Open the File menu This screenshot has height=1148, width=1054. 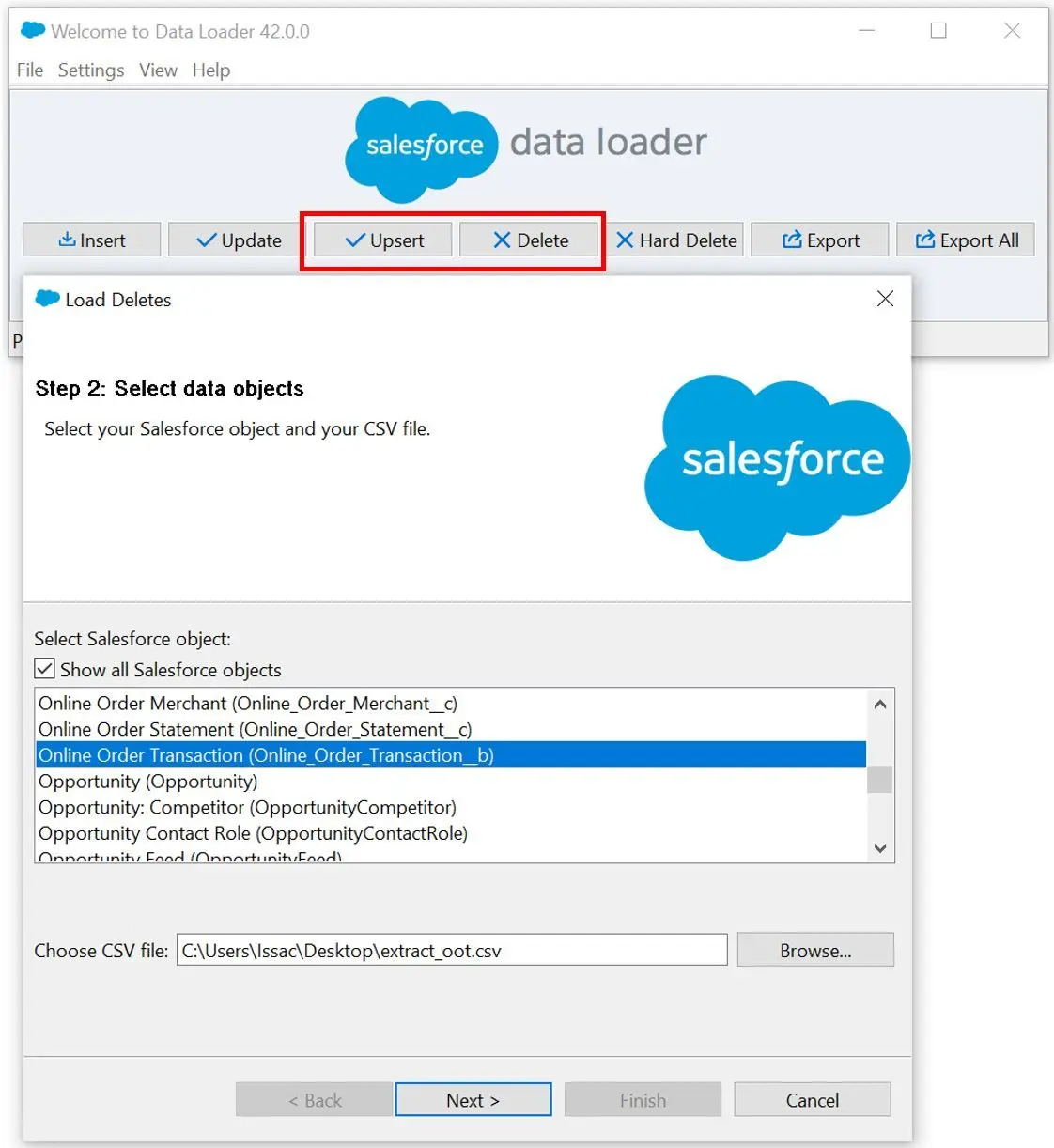(x=30, y=70)
